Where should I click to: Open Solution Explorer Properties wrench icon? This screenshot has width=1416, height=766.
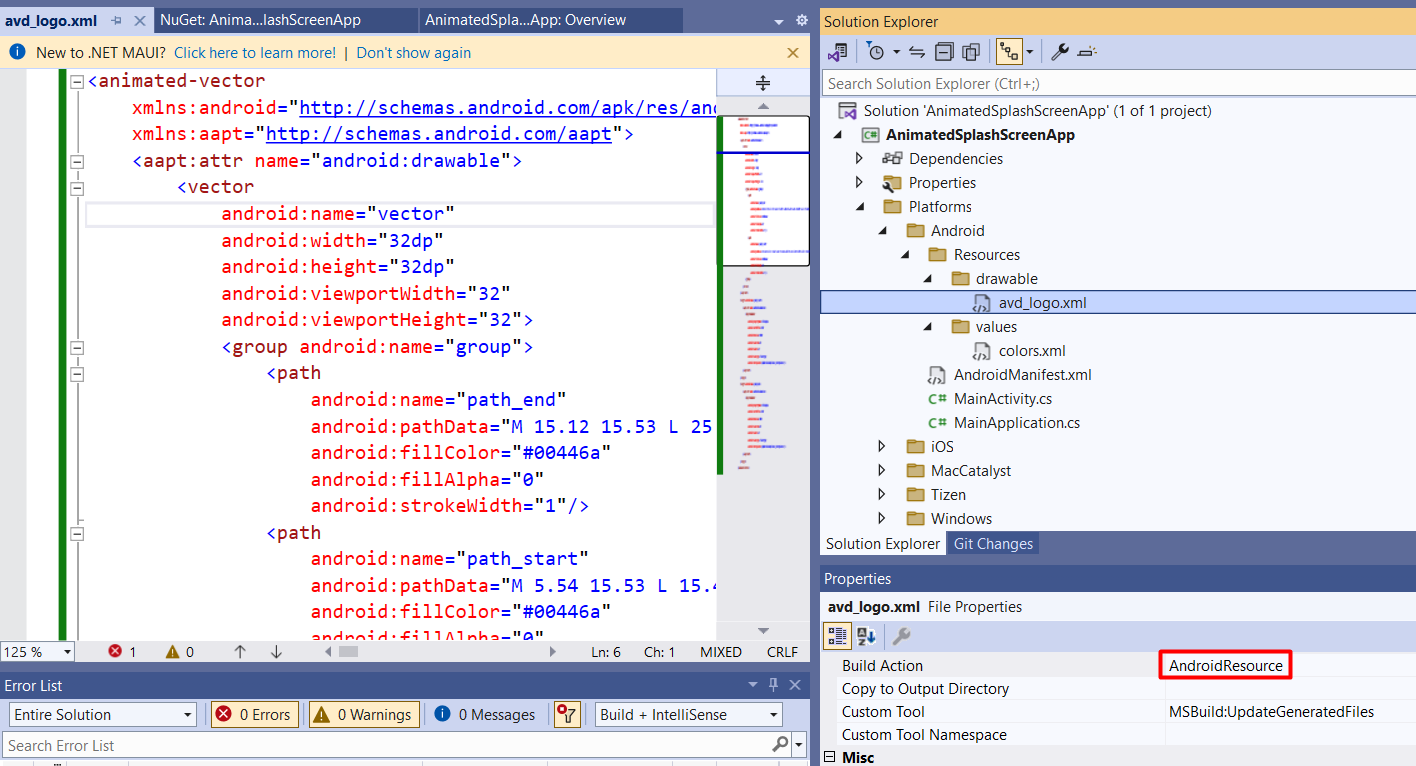click(x=1060, y=52)
